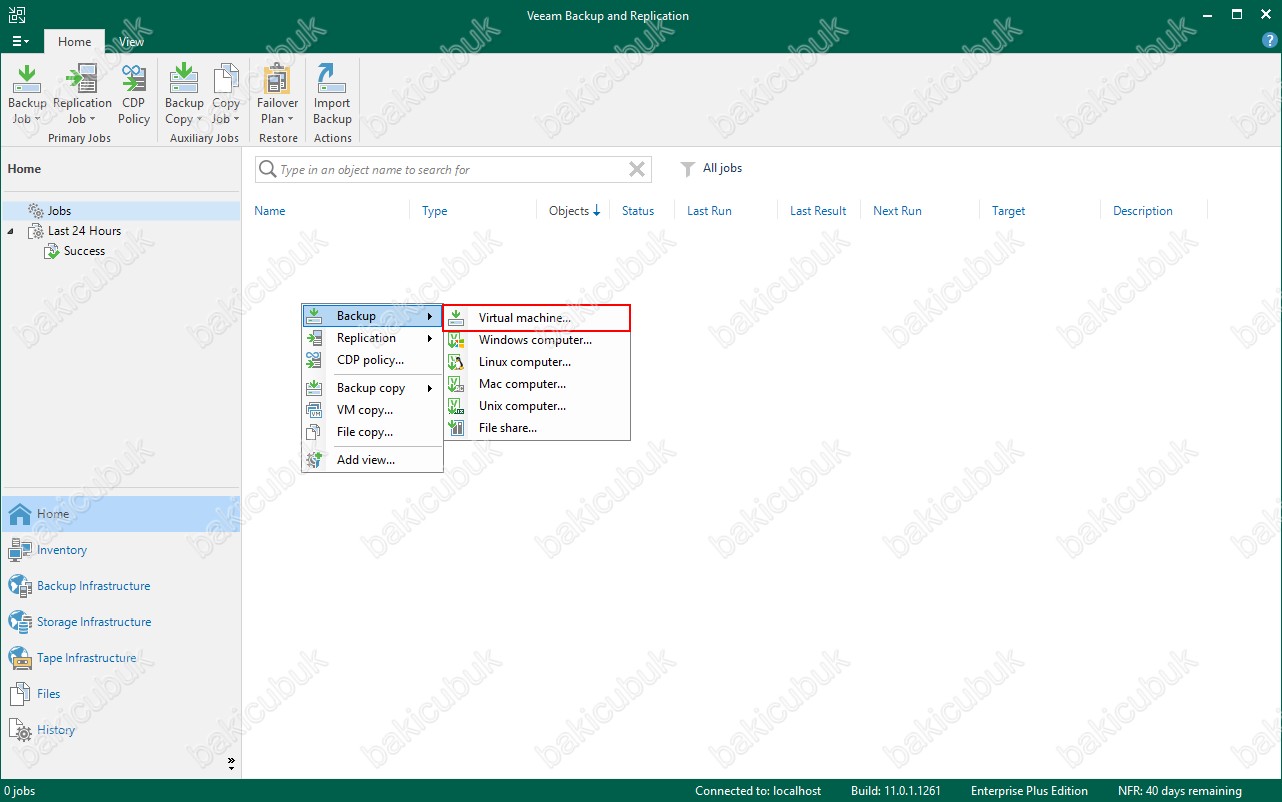Open the History navigation pane

point(120,730)
